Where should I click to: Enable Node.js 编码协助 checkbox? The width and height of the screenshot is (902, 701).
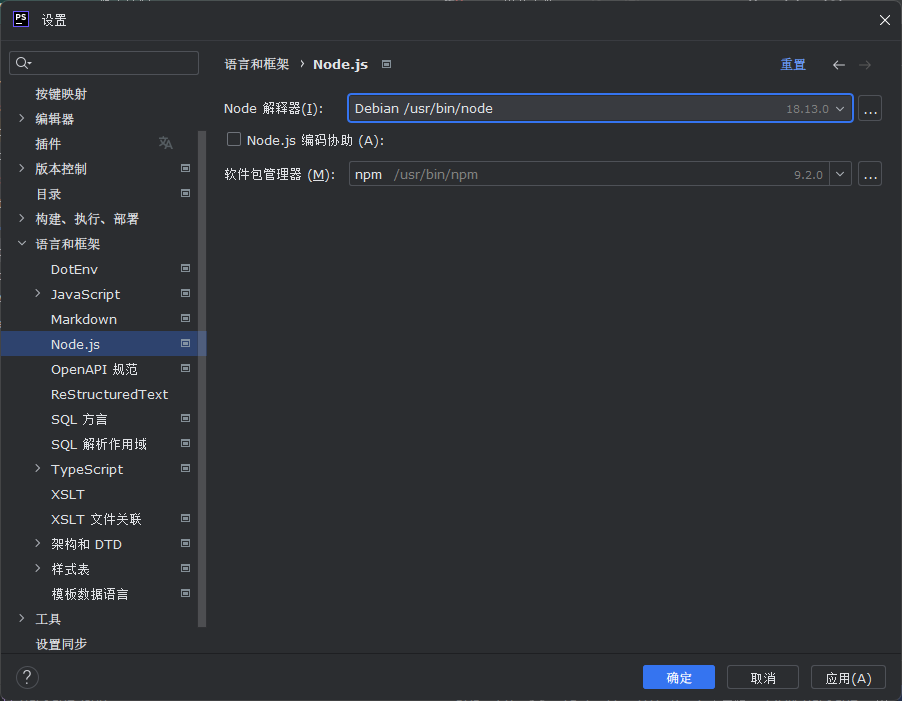tap(234, 139)
